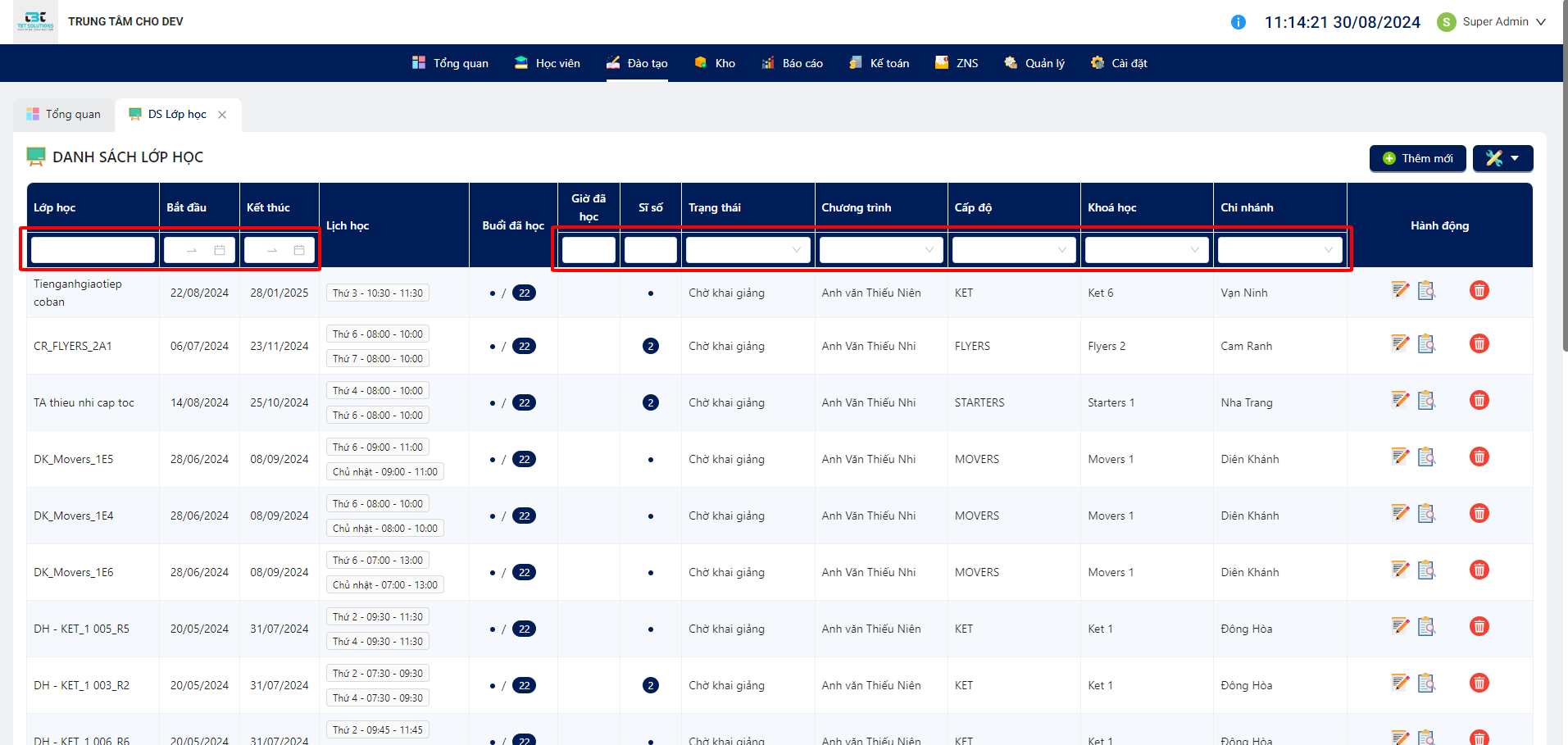Select the DS Lớp học tab

coord(177,115)
